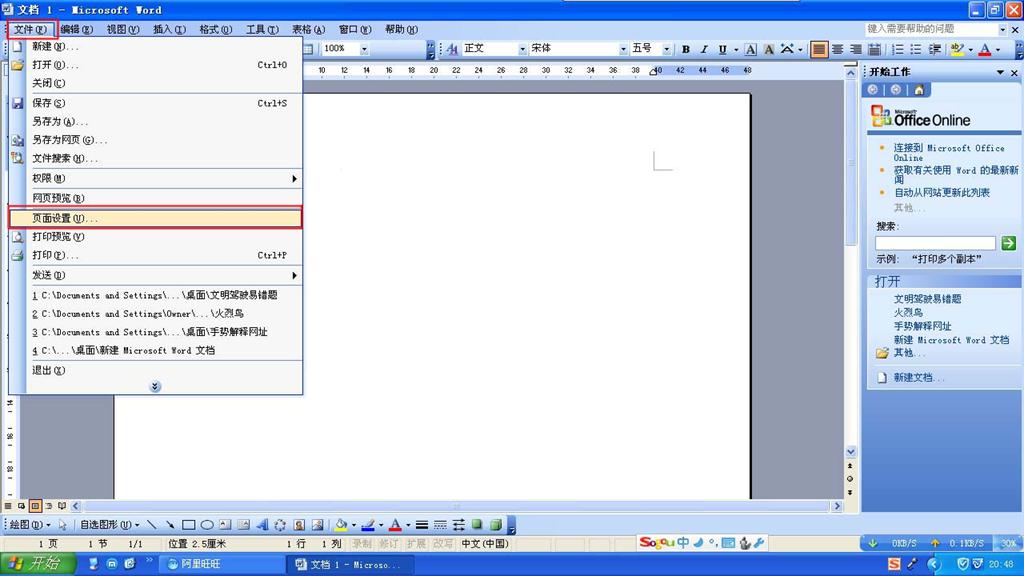Select 打印预览 in the File menu
1024x576 pixels.
[x=58, y=237]
